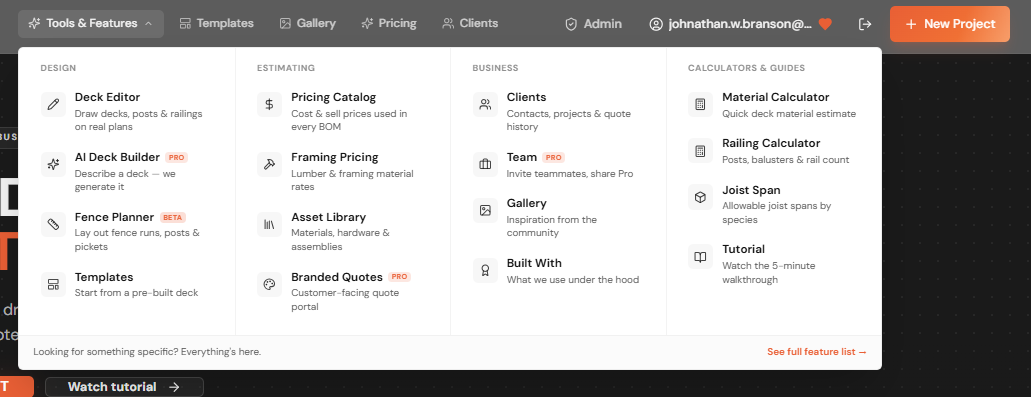Open Pricing in the top navigation bar
This screenshot has width=1031, height=397.
tap(389, 24)
